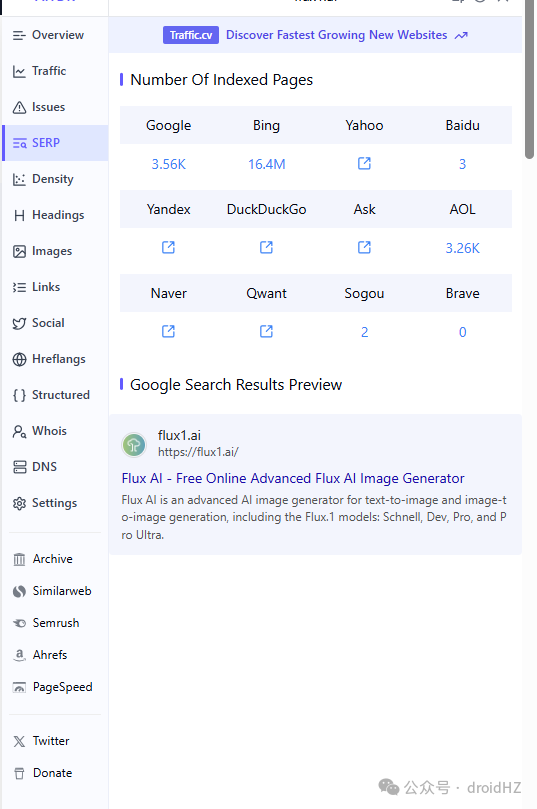537x809 pixels.
Task: Click the vertical scrollbar thumb
Action: [529, 79]
